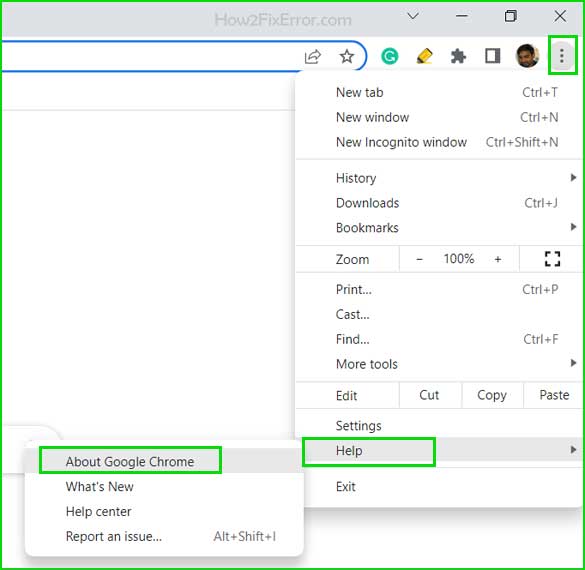Viewport: 585px width, 570px height.
Task: Click Paste in the Edit row
Action: click(x=554, y=395)
